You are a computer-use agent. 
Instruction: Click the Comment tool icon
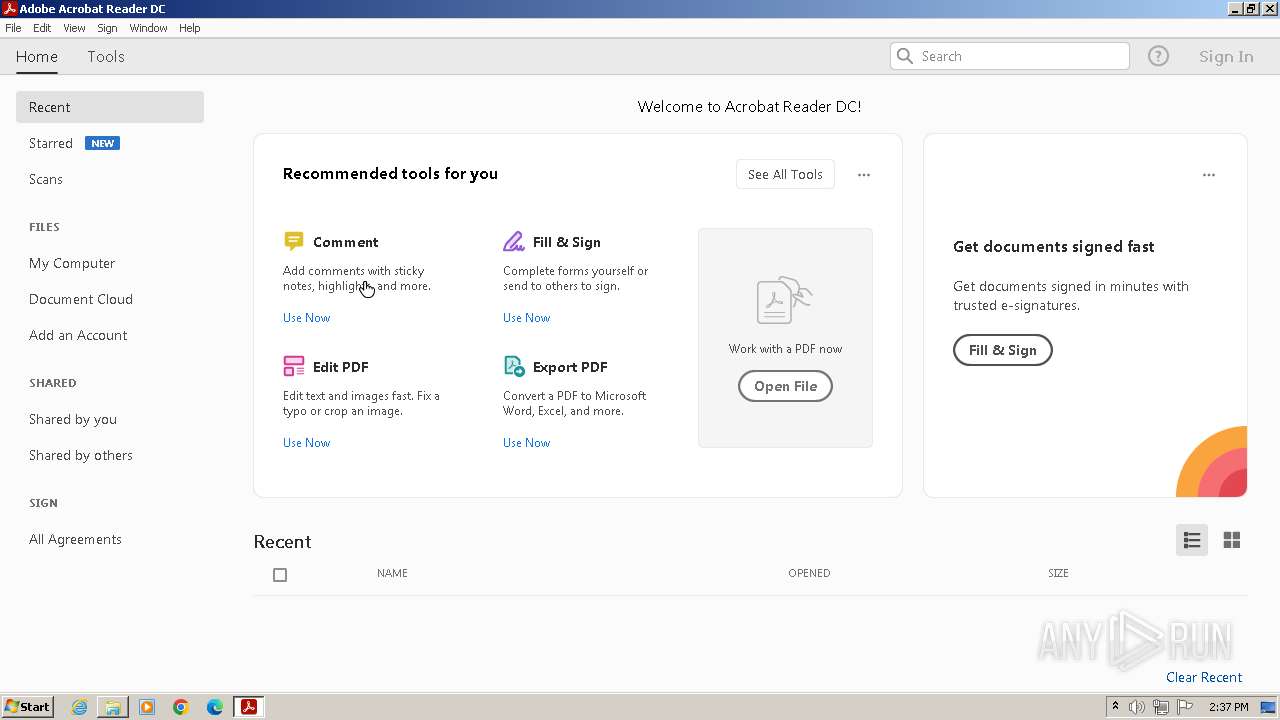293,241
